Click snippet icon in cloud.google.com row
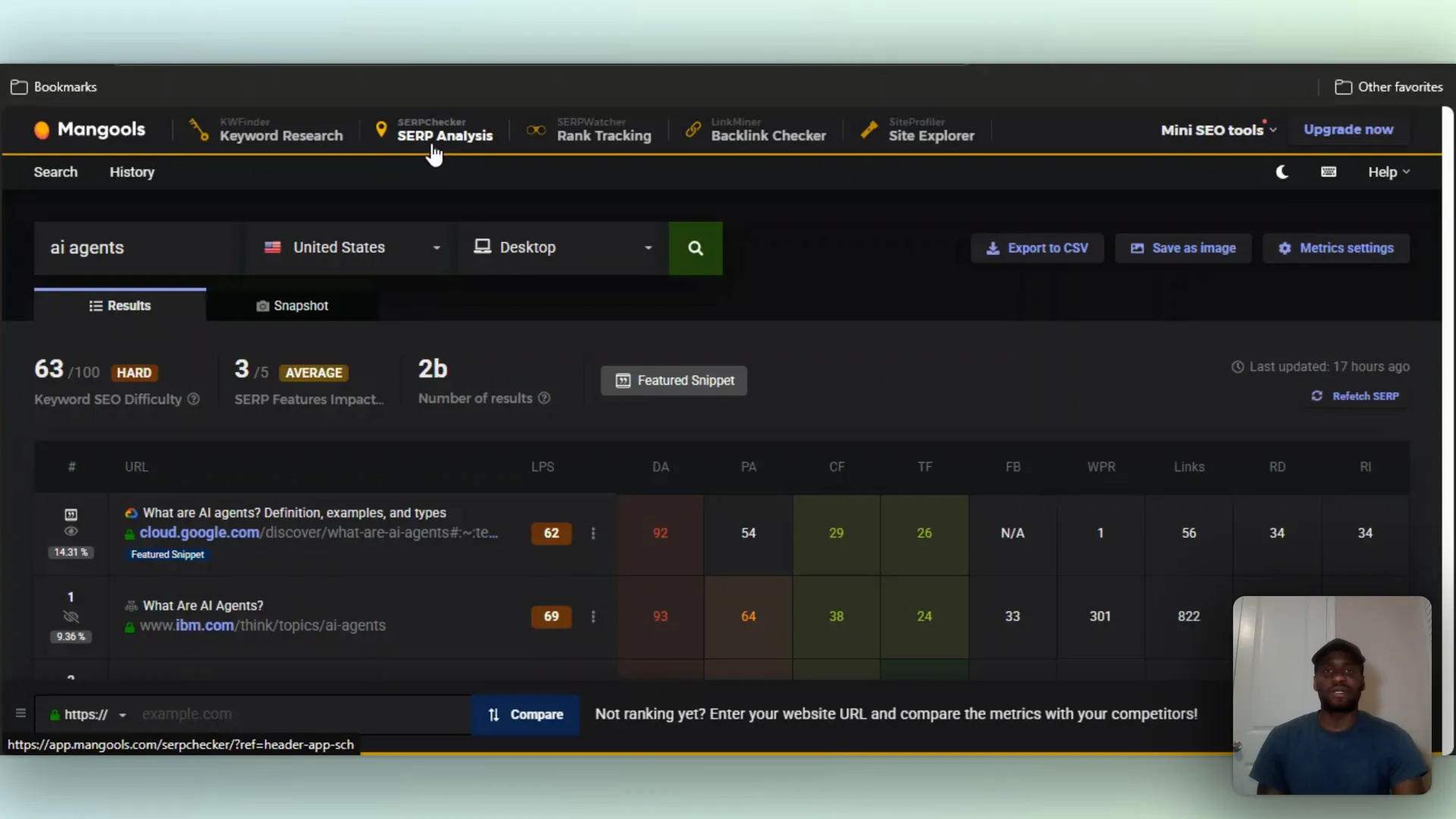 (x=71, y=514)
